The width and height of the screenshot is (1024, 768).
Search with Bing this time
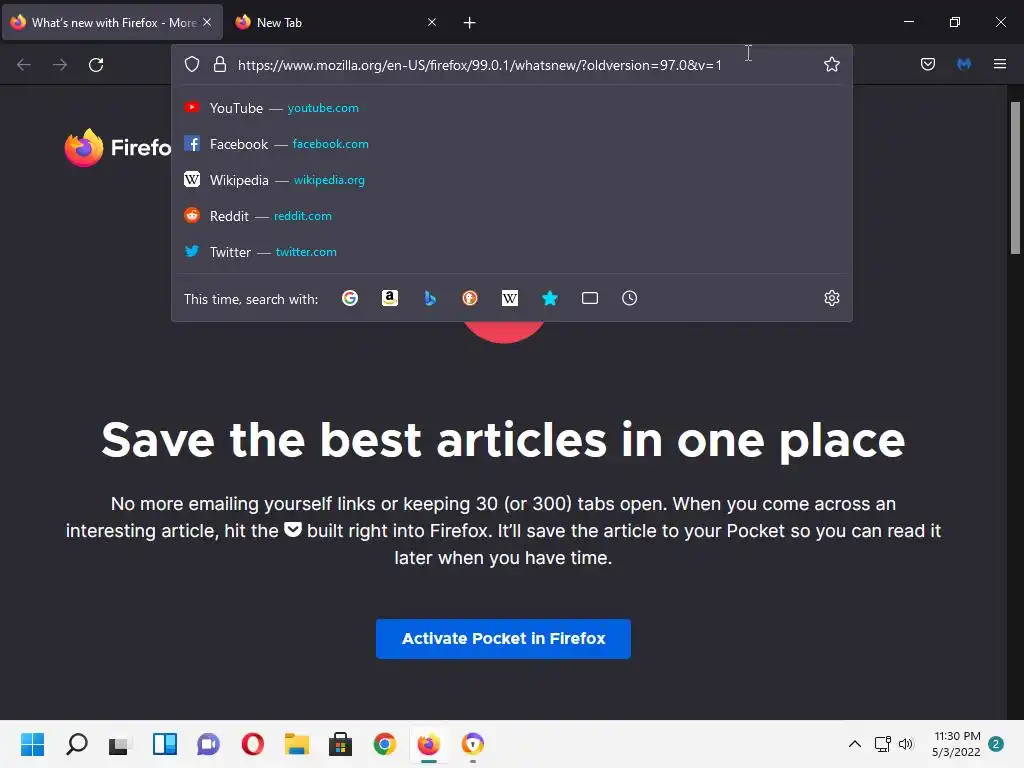(430, 298)
